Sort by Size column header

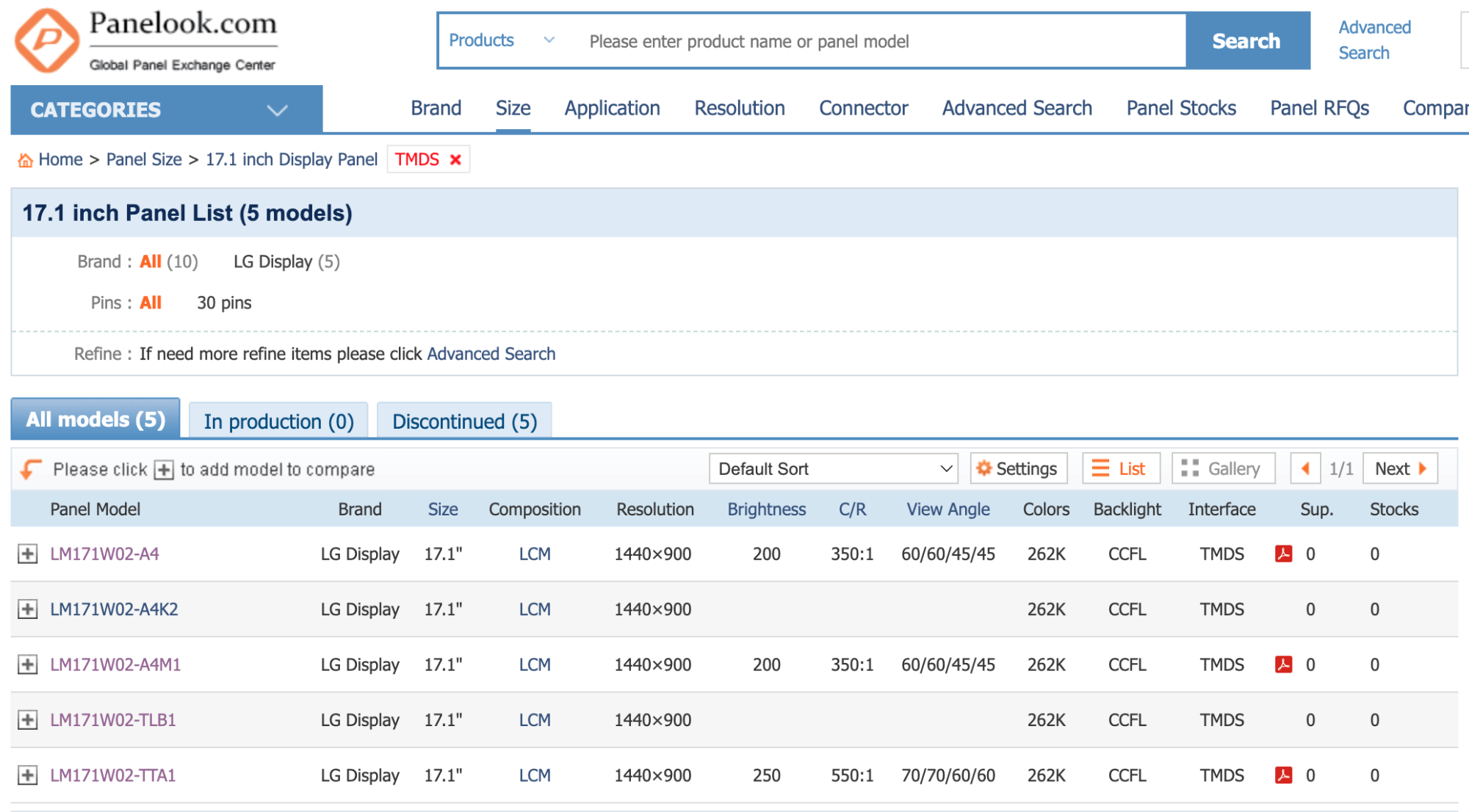(x=443, y=510)
